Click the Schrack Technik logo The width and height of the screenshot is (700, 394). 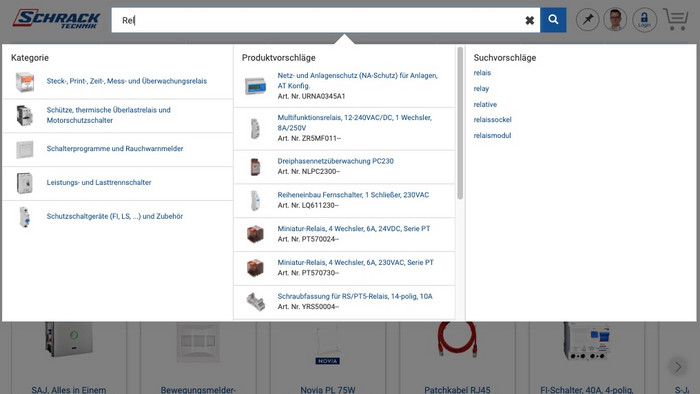(56, 19)
